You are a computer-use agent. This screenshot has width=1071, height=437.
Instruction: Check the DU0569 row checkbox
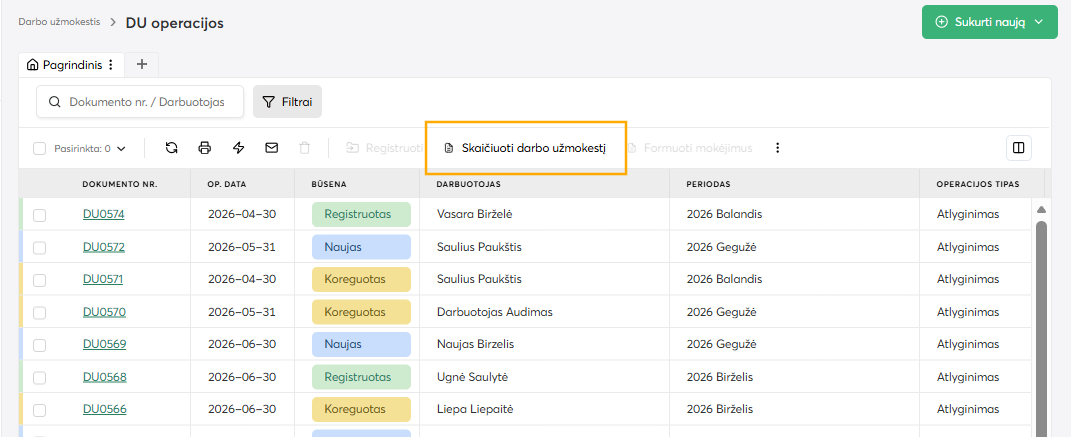point(40,345)
